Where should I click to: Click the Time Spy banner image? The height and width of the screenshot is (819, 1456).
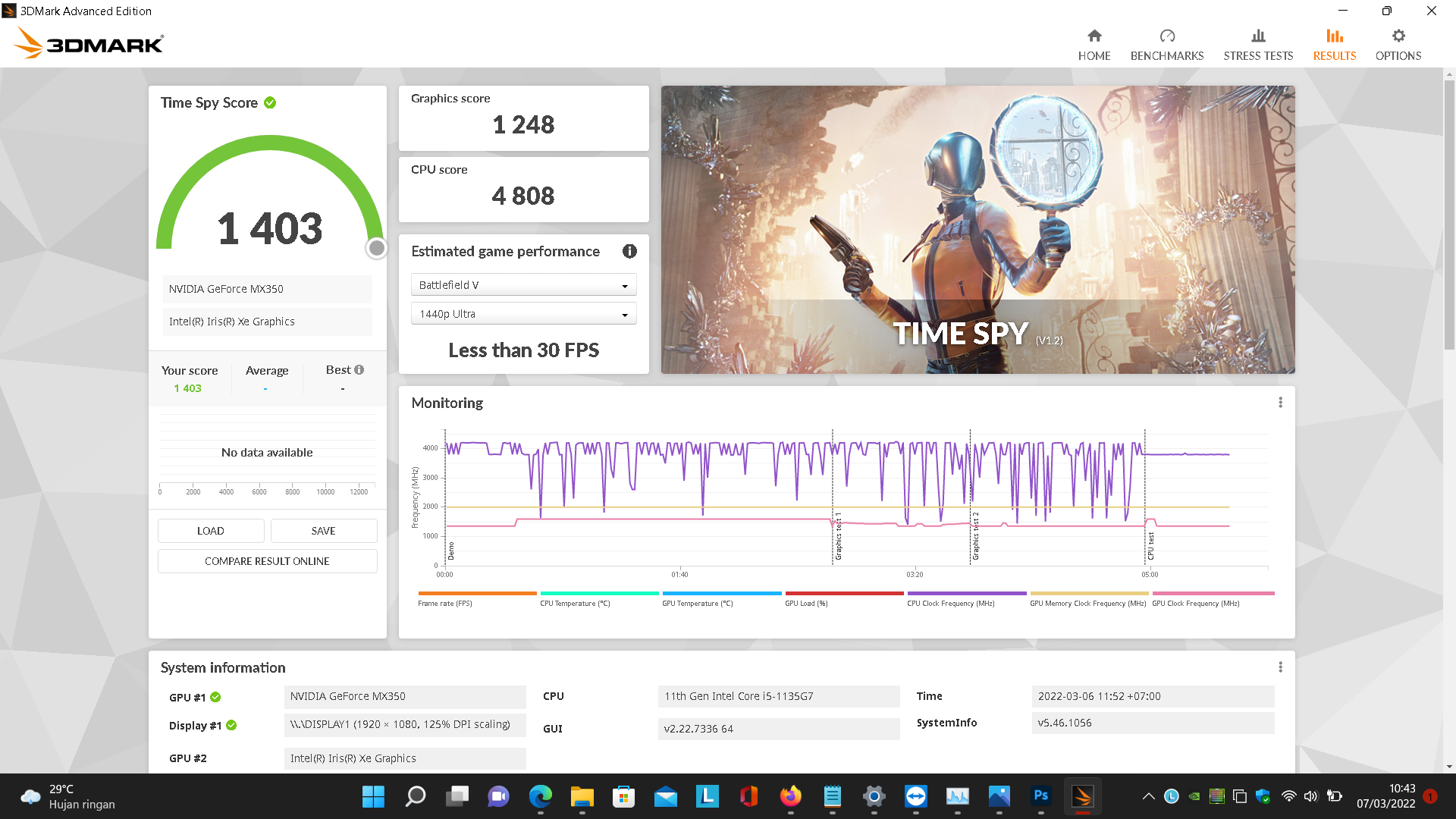coord(977,229)
